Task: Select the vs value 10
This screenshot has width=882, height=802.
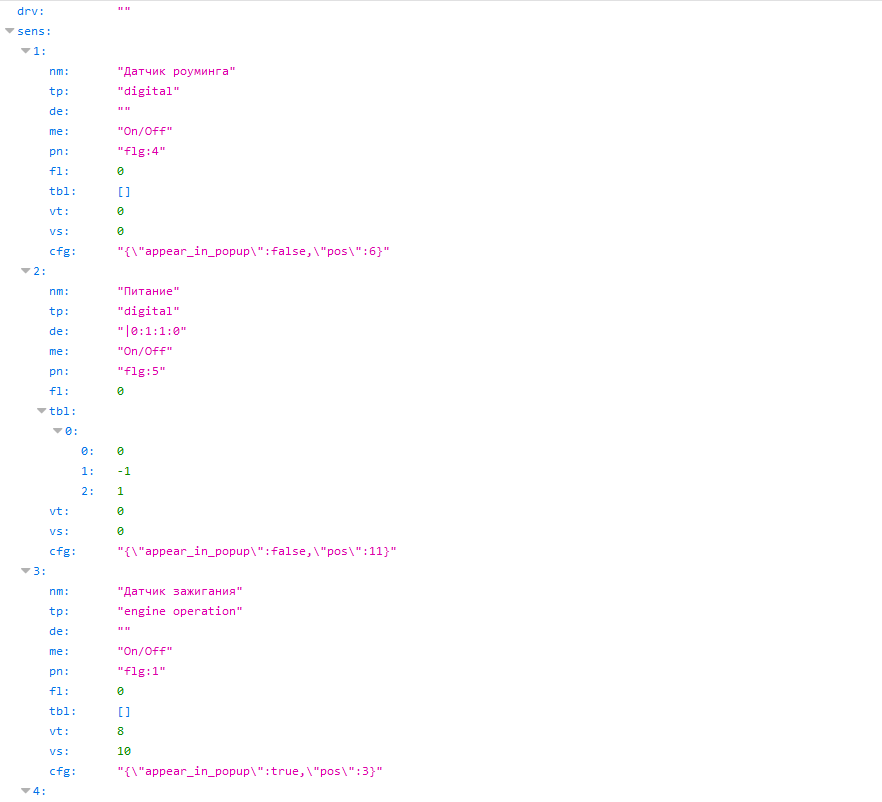Action: (x=124, y=751)
